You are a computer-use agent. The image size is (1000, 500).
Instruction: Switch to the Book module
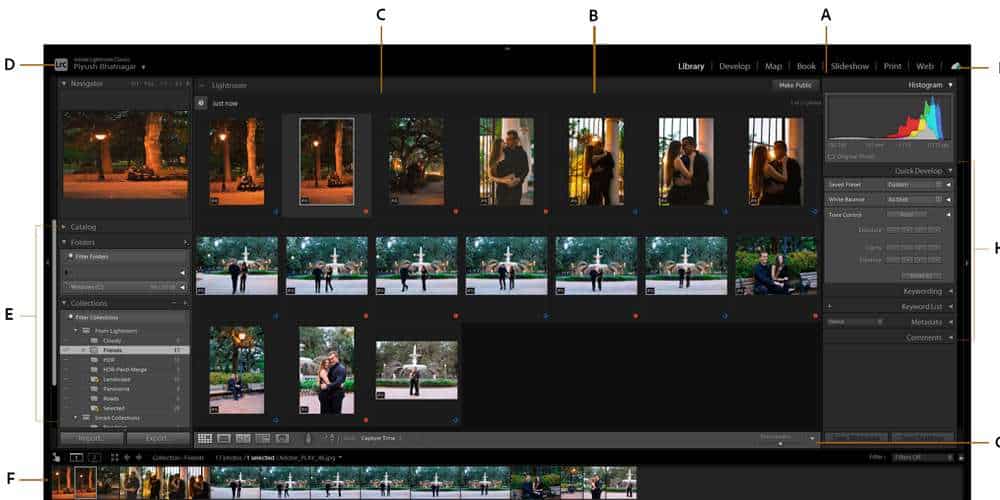(807, 66)
